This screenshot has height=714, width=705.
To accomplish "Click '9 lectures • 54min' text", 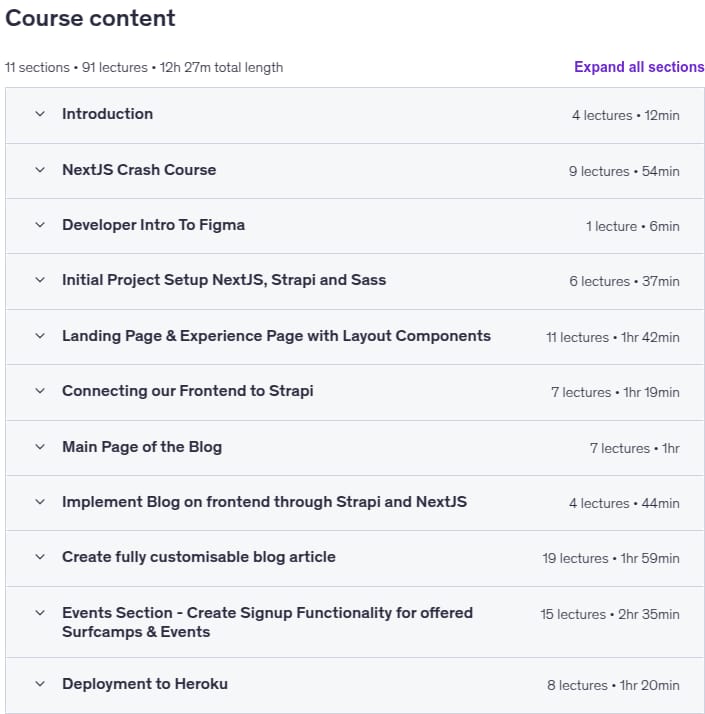I will [x=624, y=171].
